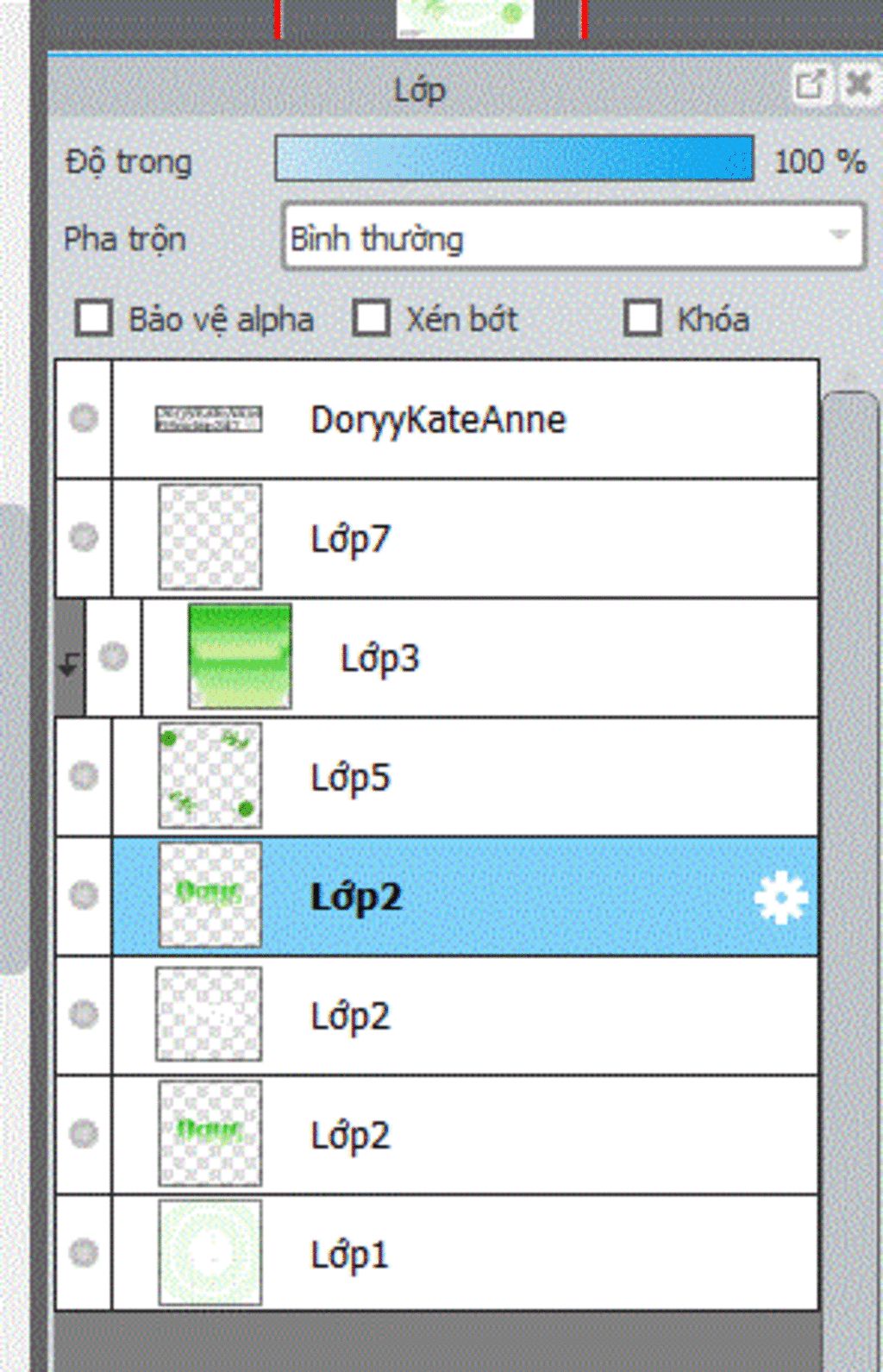
Task: Click the DoryyKateAnne layer thumbnail
Action: coord(209,419)
